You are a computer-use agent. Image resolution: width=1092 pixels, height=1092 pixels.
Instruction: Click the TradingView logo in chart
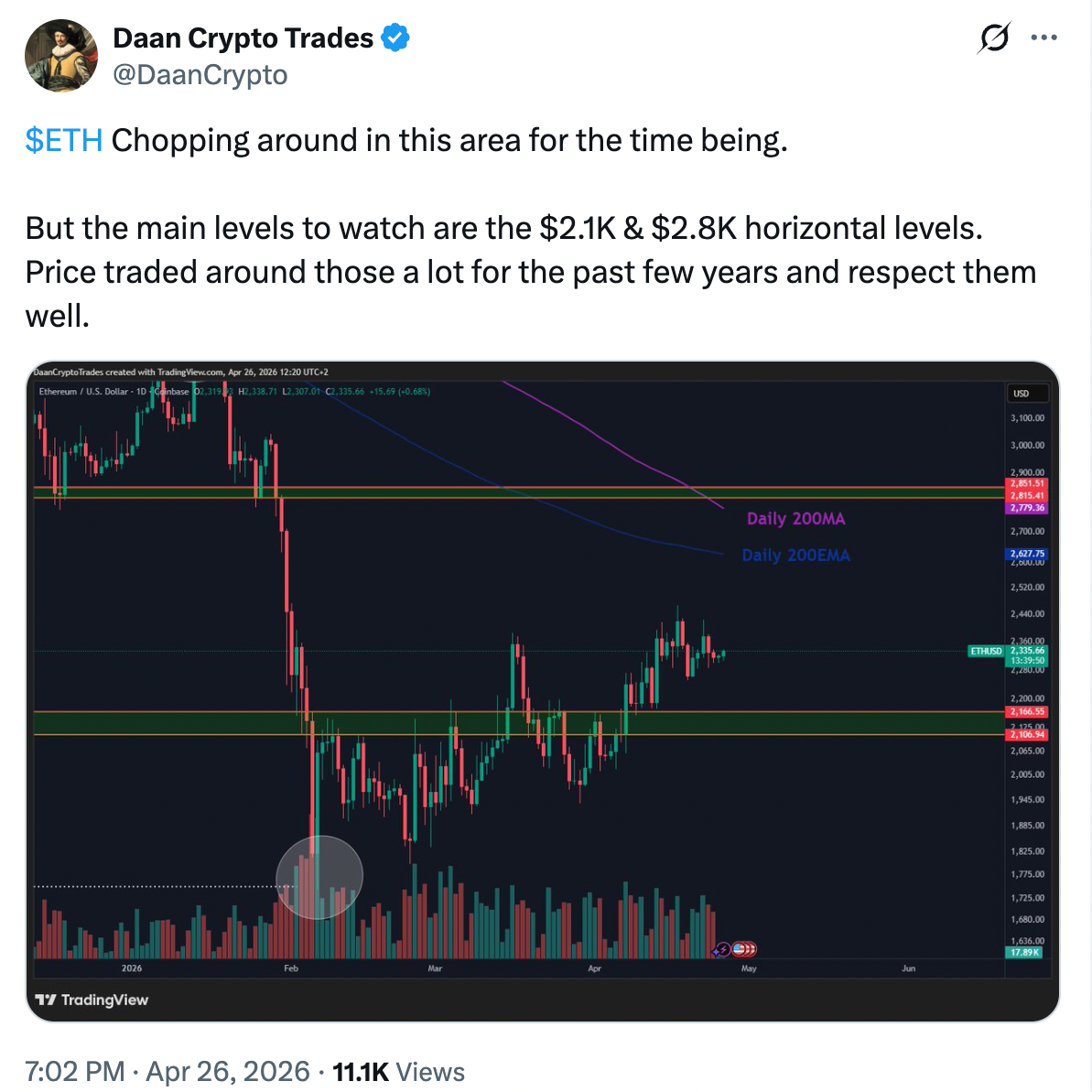click(92, 1000)
